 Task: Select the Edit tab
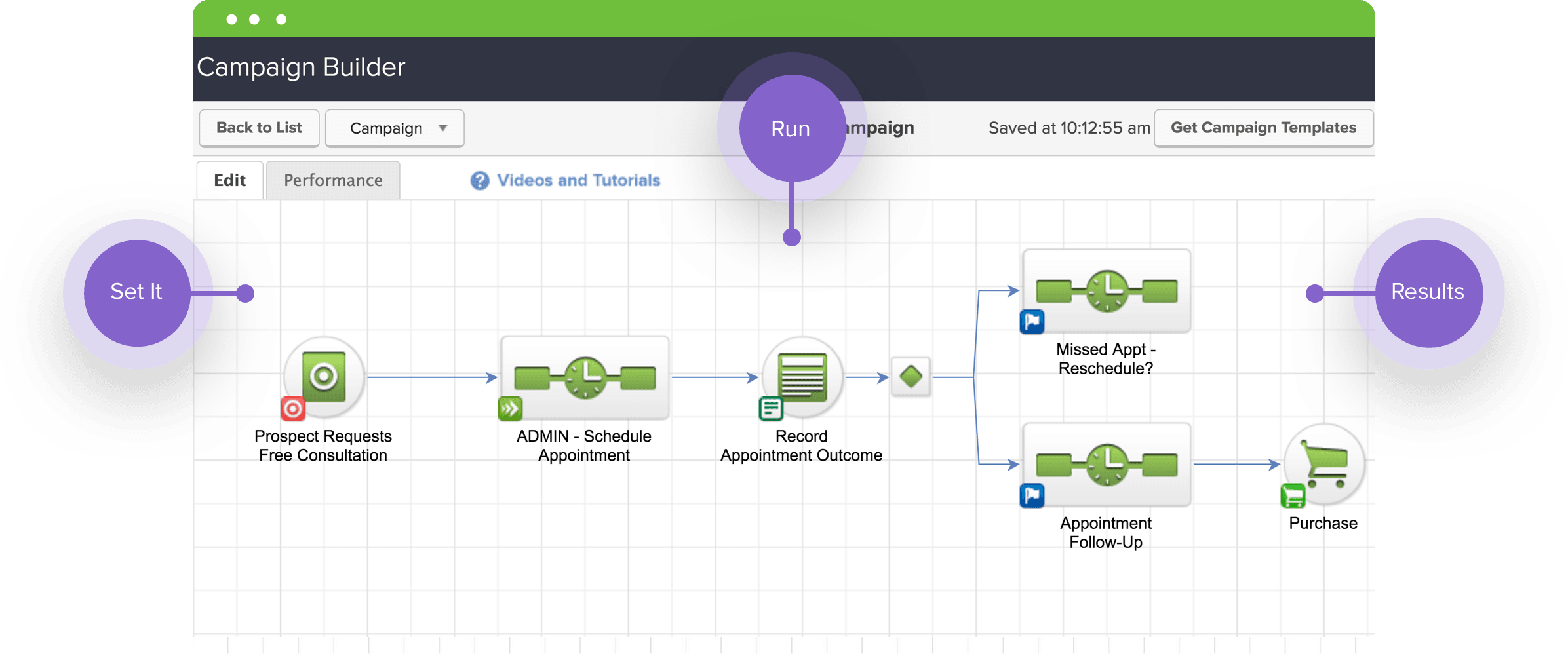(229, 181)
